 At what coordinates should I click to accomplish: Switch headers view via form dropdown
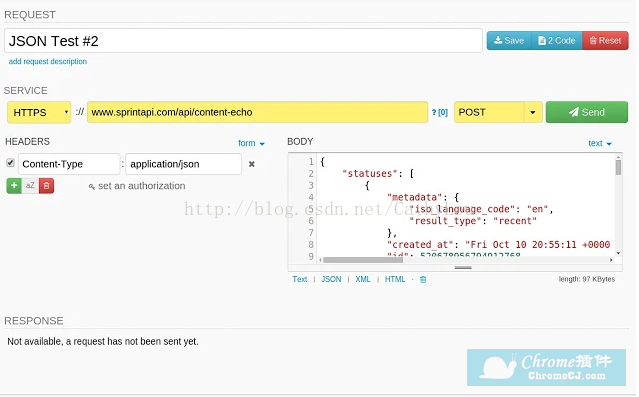pyautogui.click(x=251, y=143)
